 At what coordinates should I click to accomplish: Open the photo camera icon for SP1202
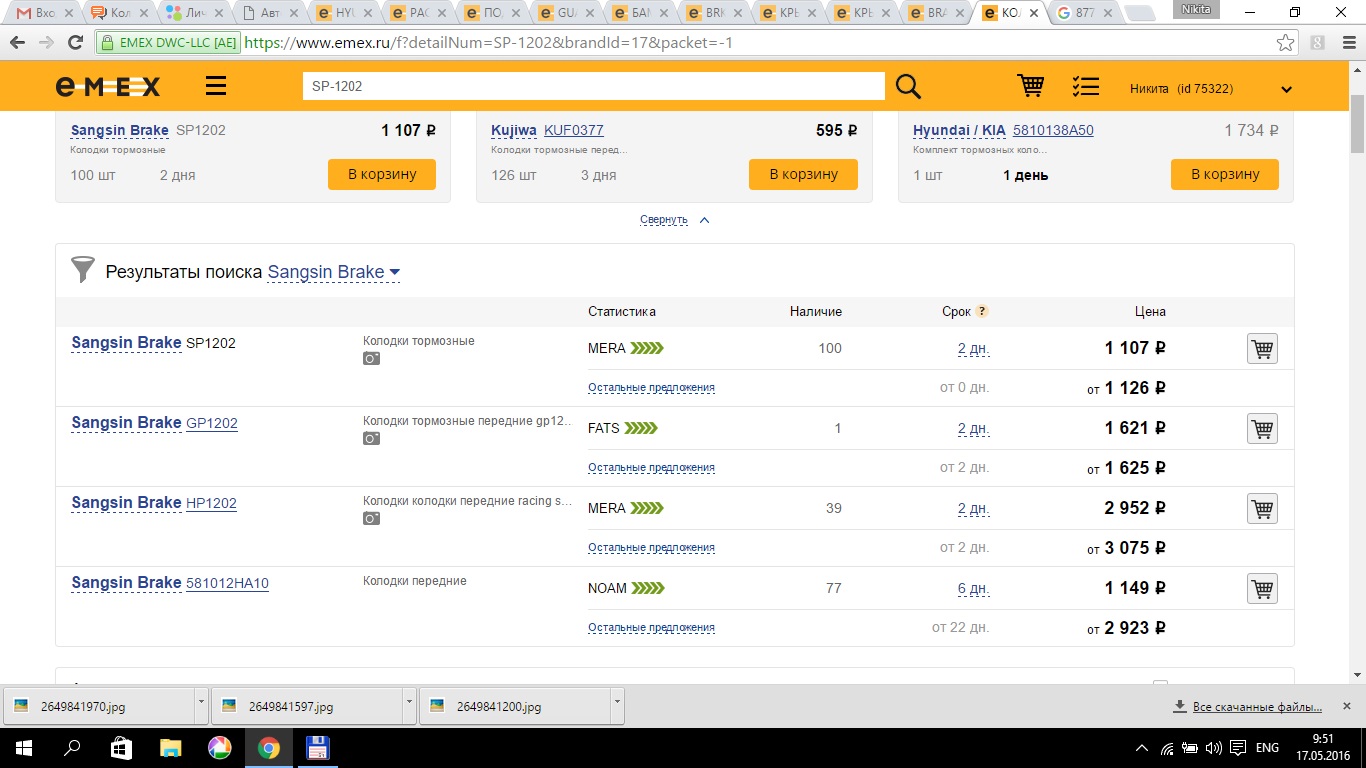point(371,358)
